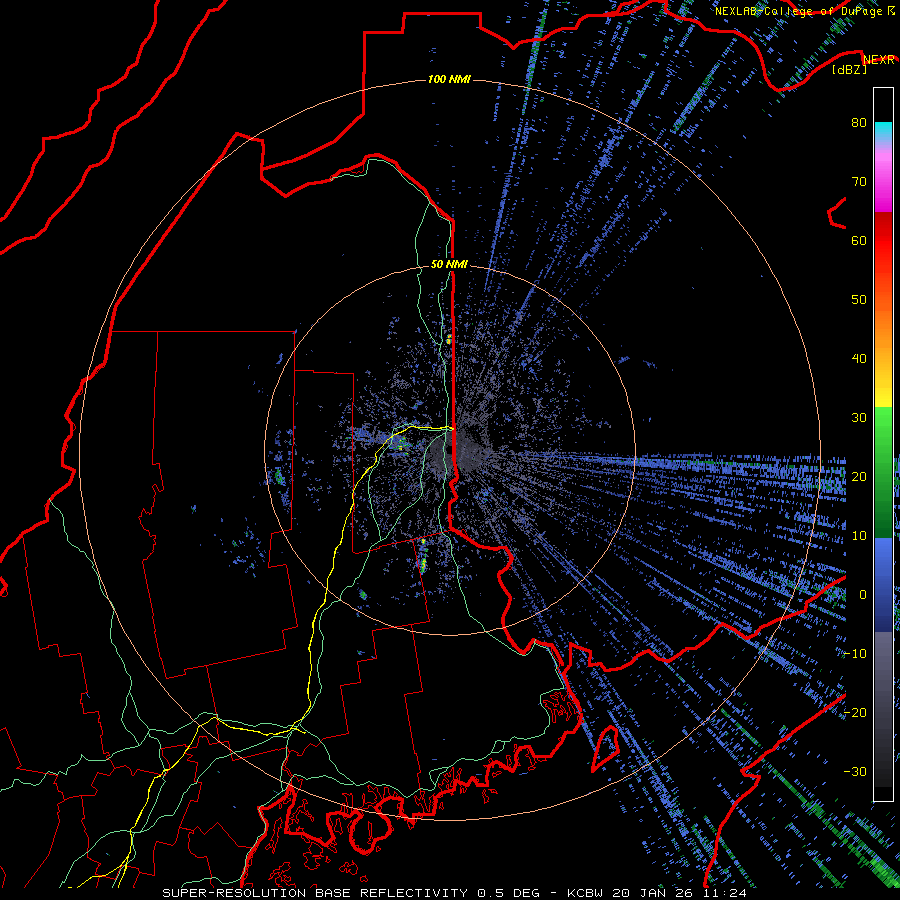The height and width of the screenshot is (900, 900).
Task: Click the 50 dBZ scale value
Action: point(859,300)
